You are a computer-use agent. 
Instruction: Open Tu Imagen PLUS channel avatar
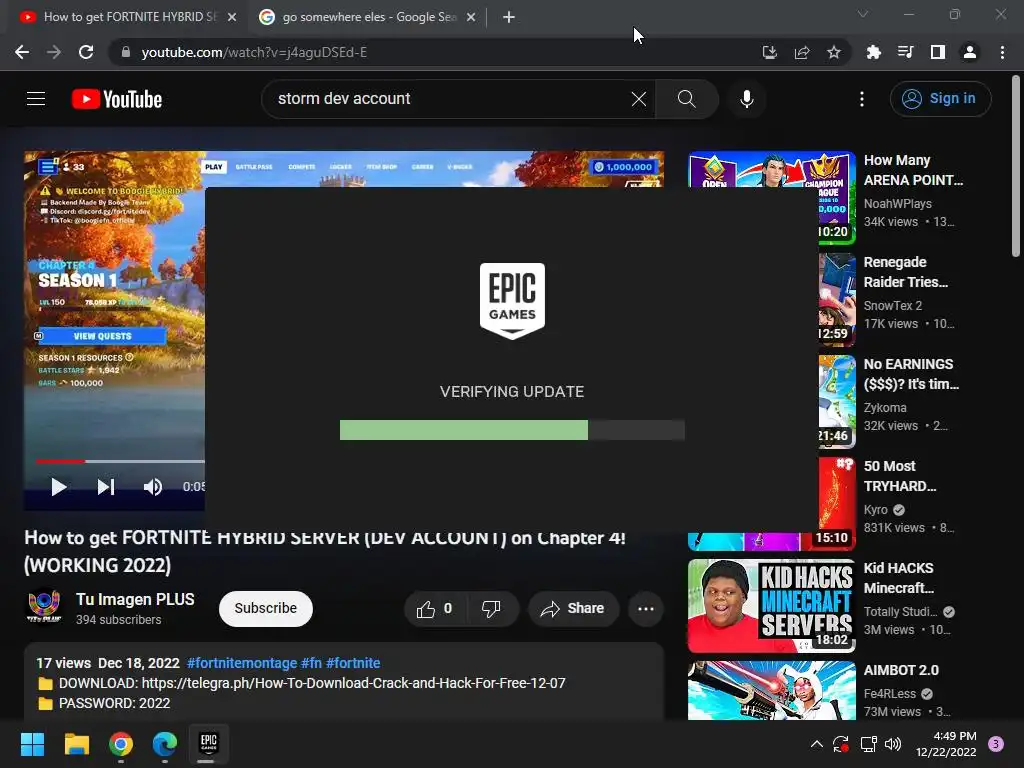point(44,607)
